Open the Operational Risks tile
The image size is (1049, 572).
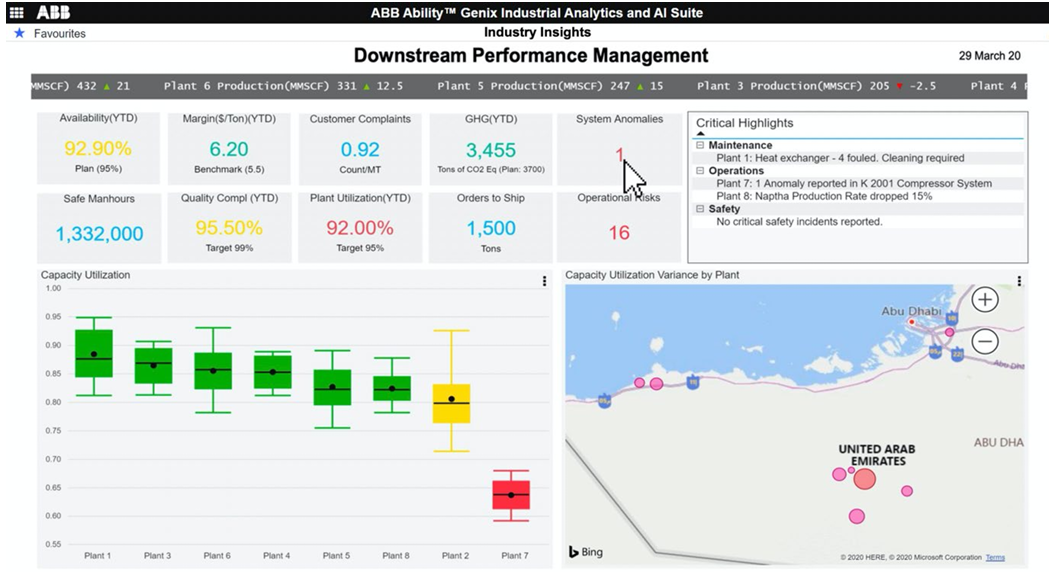point(619,226)
